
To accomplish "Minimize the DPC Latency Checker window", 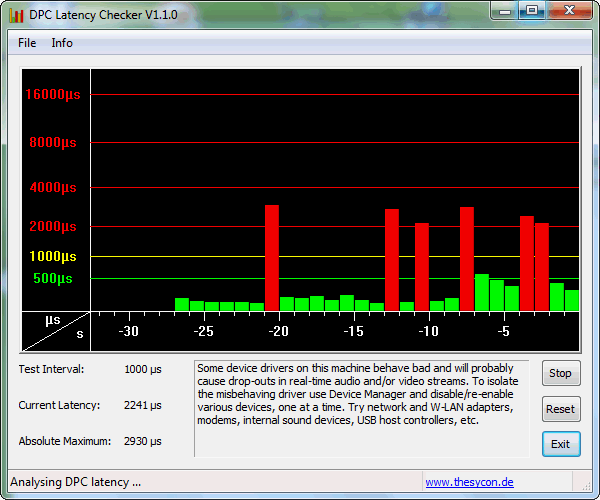I will click(x=505, y=10).
